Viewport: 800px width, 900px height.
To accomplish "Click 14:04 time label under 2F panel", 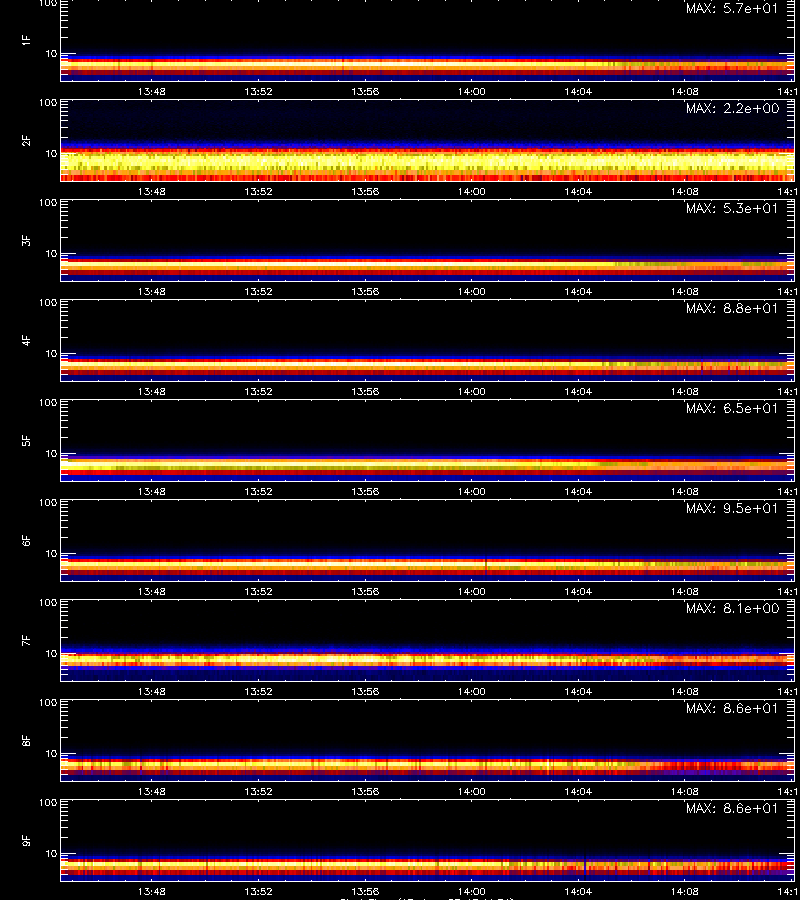I will point(578,191).
